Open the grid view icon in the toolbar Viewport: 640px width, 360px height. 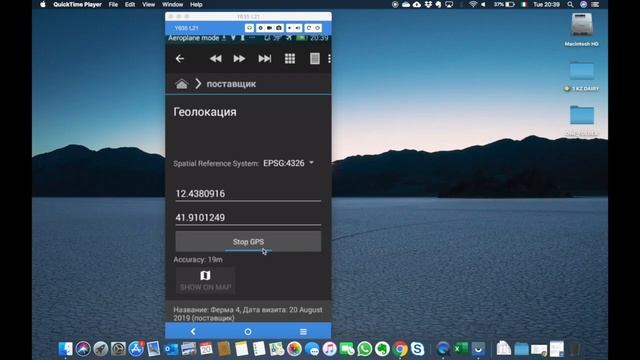click(290, 59)
